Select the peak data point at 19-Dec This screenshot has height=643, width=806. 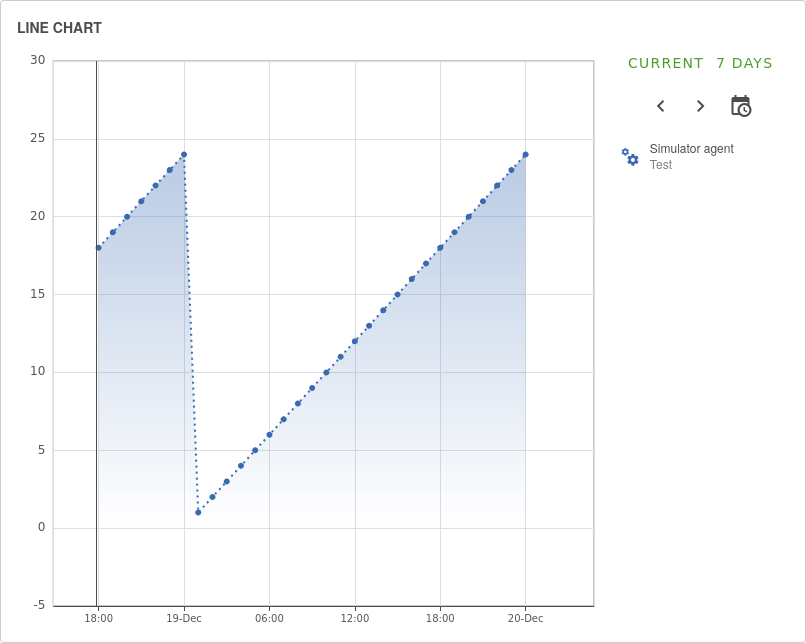[184, 155]
